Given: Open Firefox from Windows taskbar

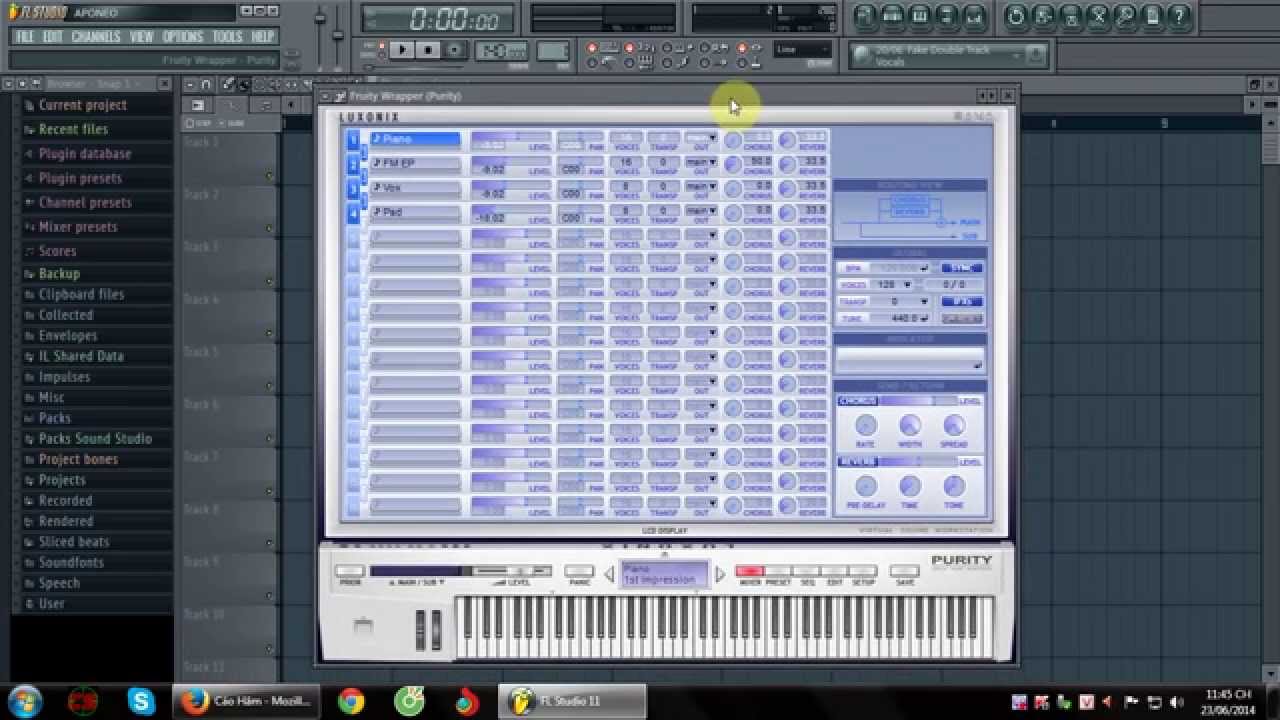Looking at the screenshot, I should tap(246, 701).
